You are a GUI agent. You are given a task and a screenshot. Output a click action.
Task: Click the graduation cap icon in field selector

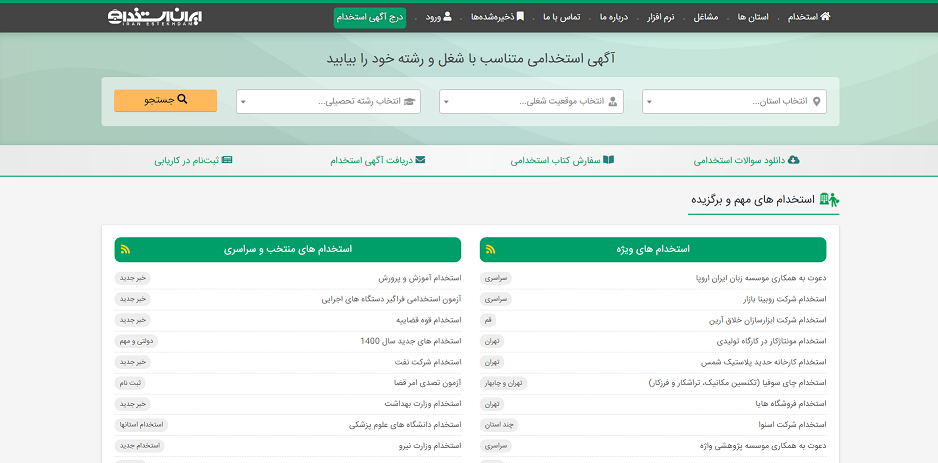click(x=409, y=101)
